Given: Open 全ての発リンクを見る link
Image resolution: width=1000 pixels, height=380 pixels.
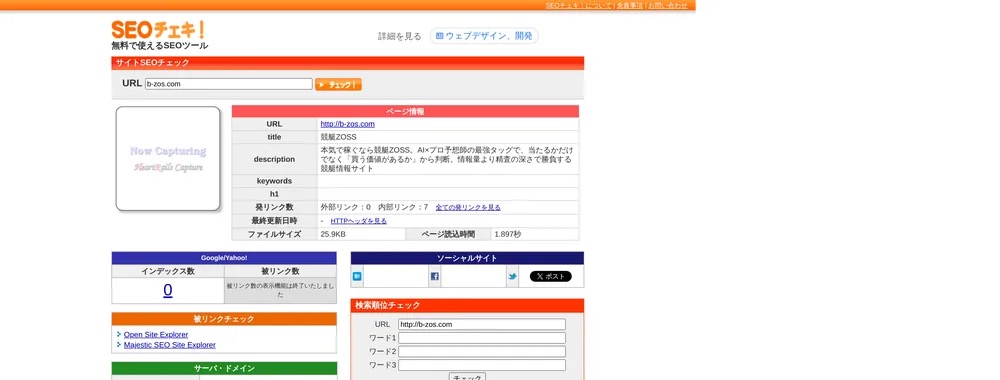Looking at the screenshot, I should coord(468,207).
